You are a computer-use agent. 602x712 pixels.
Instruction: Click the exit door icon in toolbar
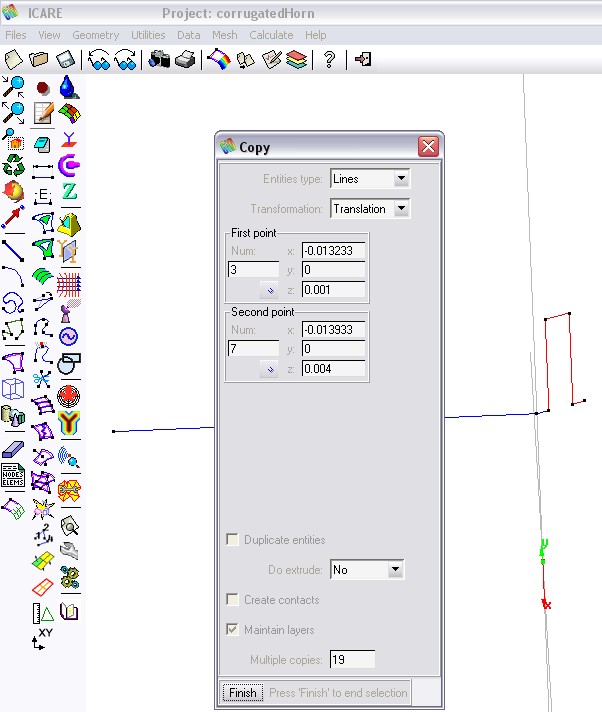point(363,59)
